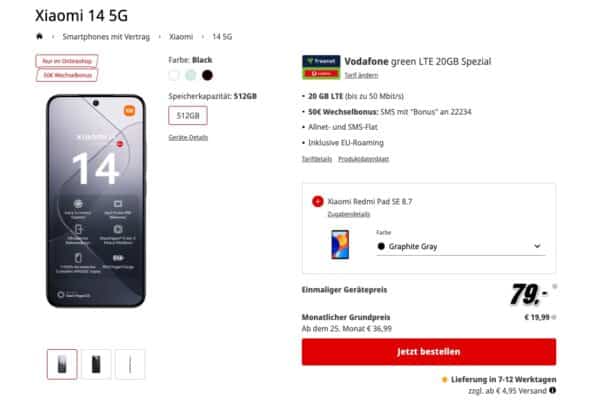Navigate to the Xiaomi breadcrumb
This screenshot has height=406, width=600.
[x=181, y=37]
